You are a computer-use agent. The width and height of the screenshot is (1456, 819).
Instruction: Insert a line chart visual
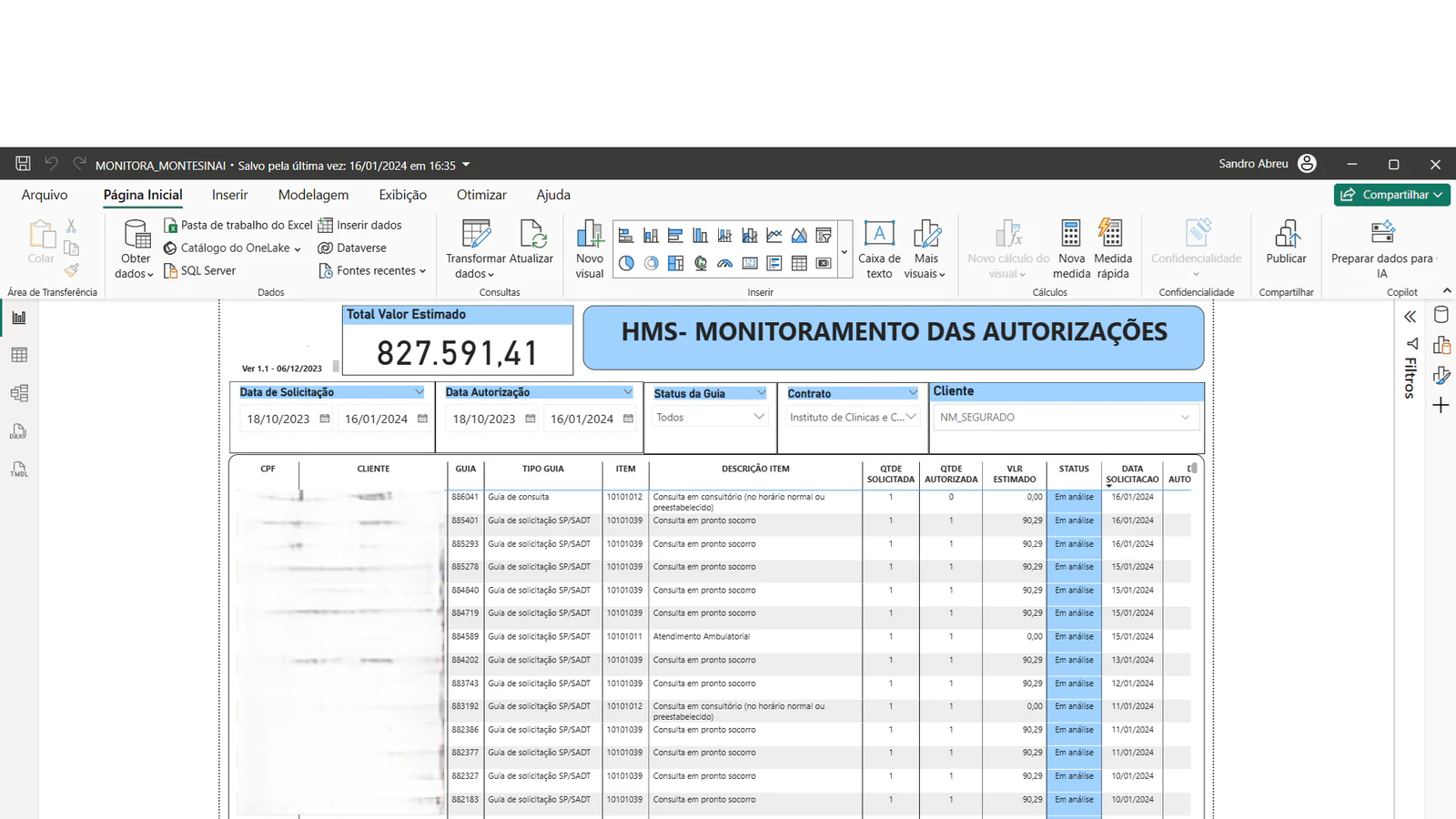point(774,236)
